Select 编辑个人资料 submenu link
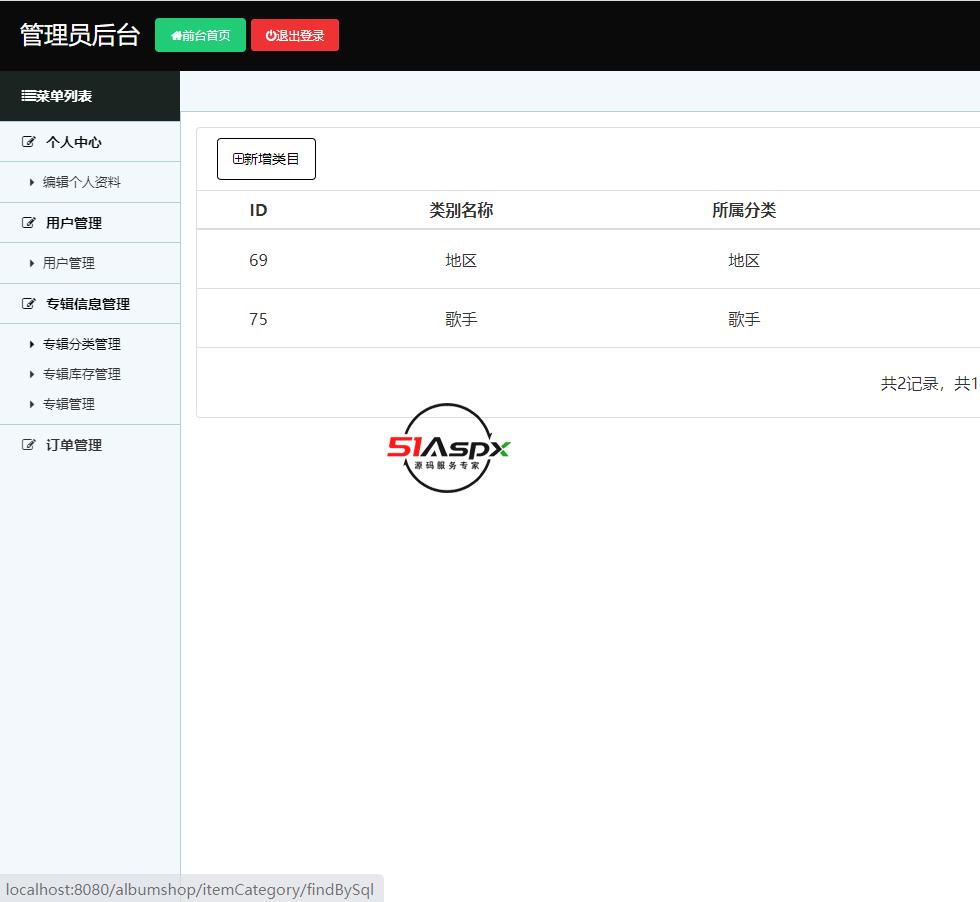 (x=81, y=182)
